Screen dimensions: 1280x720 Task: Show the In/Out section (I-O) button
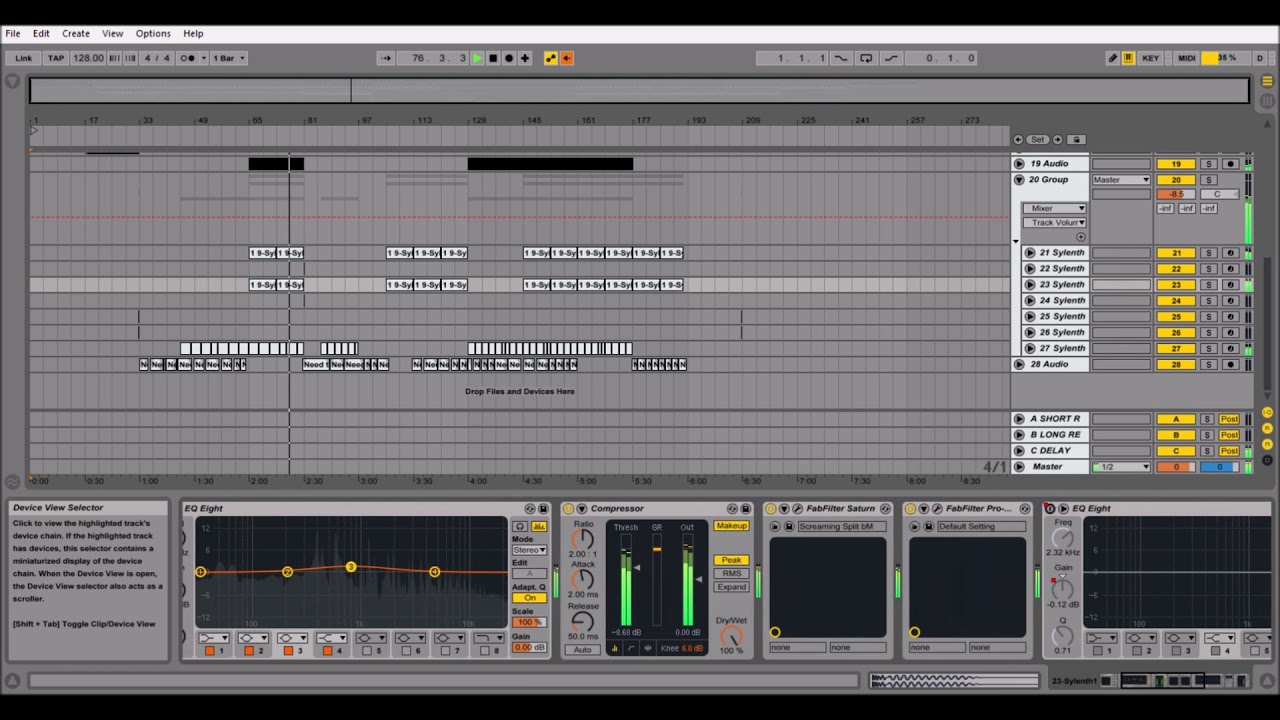(x=1267, y=413)
